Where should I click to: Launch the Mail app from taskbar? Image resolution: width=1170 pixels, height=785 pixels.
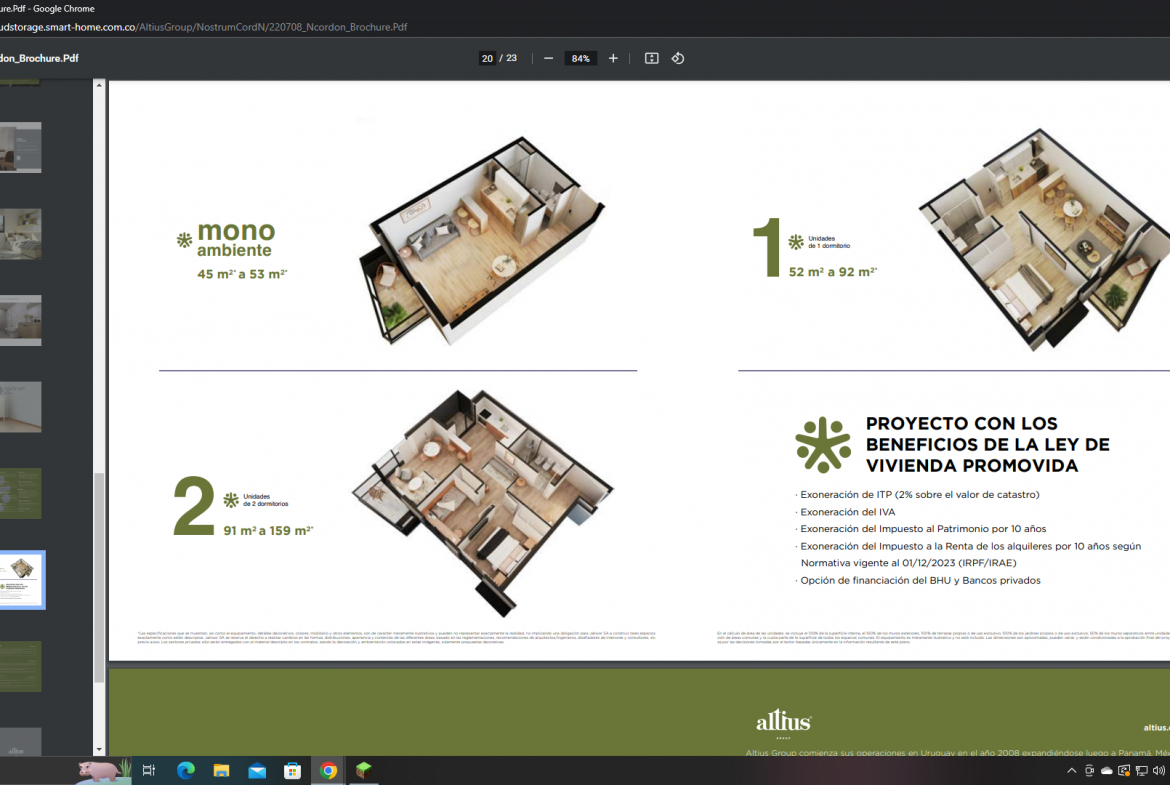[257, 770]
